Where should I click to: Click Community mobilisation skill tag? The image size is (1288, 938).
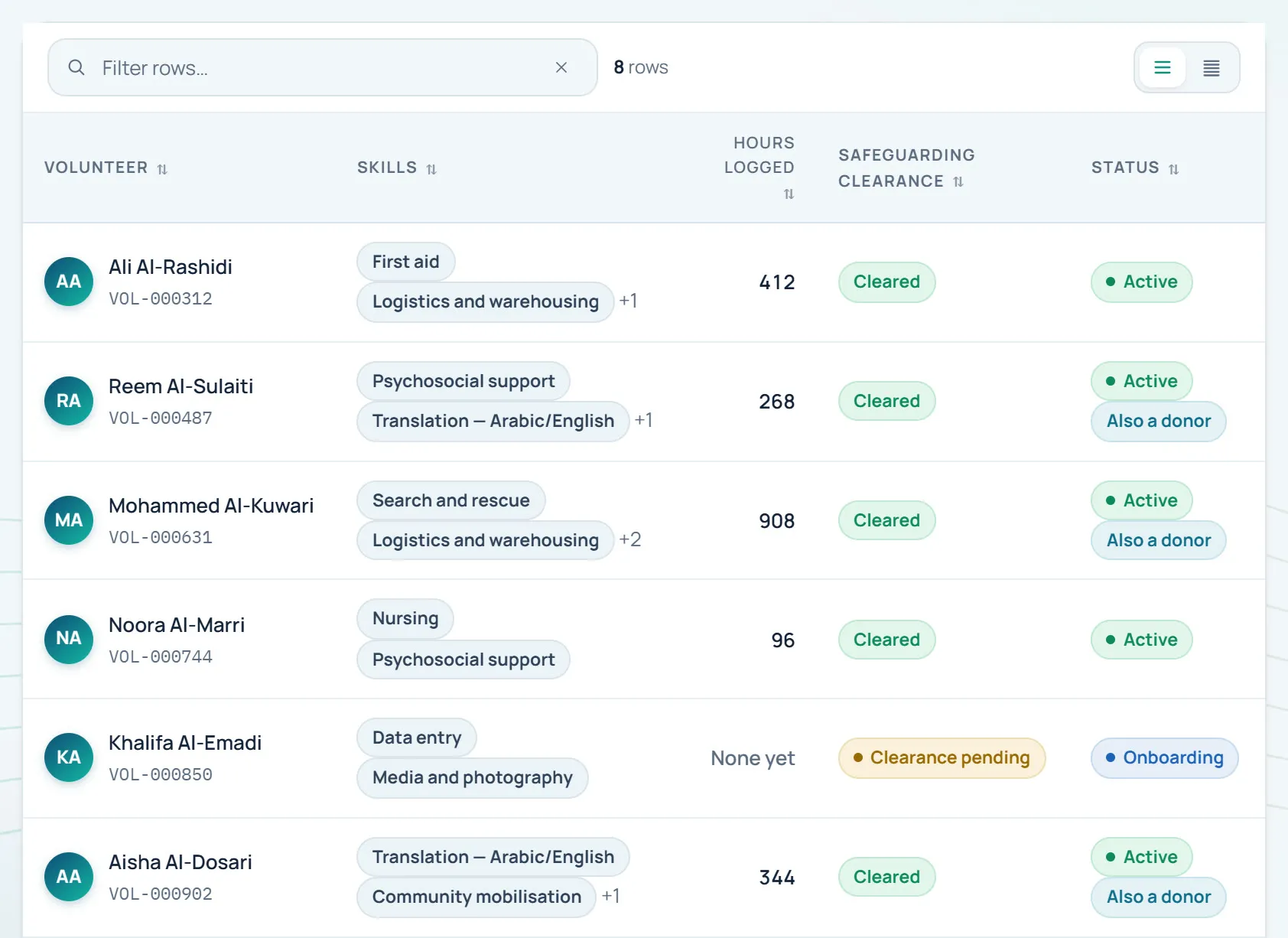tap(476, 897)
